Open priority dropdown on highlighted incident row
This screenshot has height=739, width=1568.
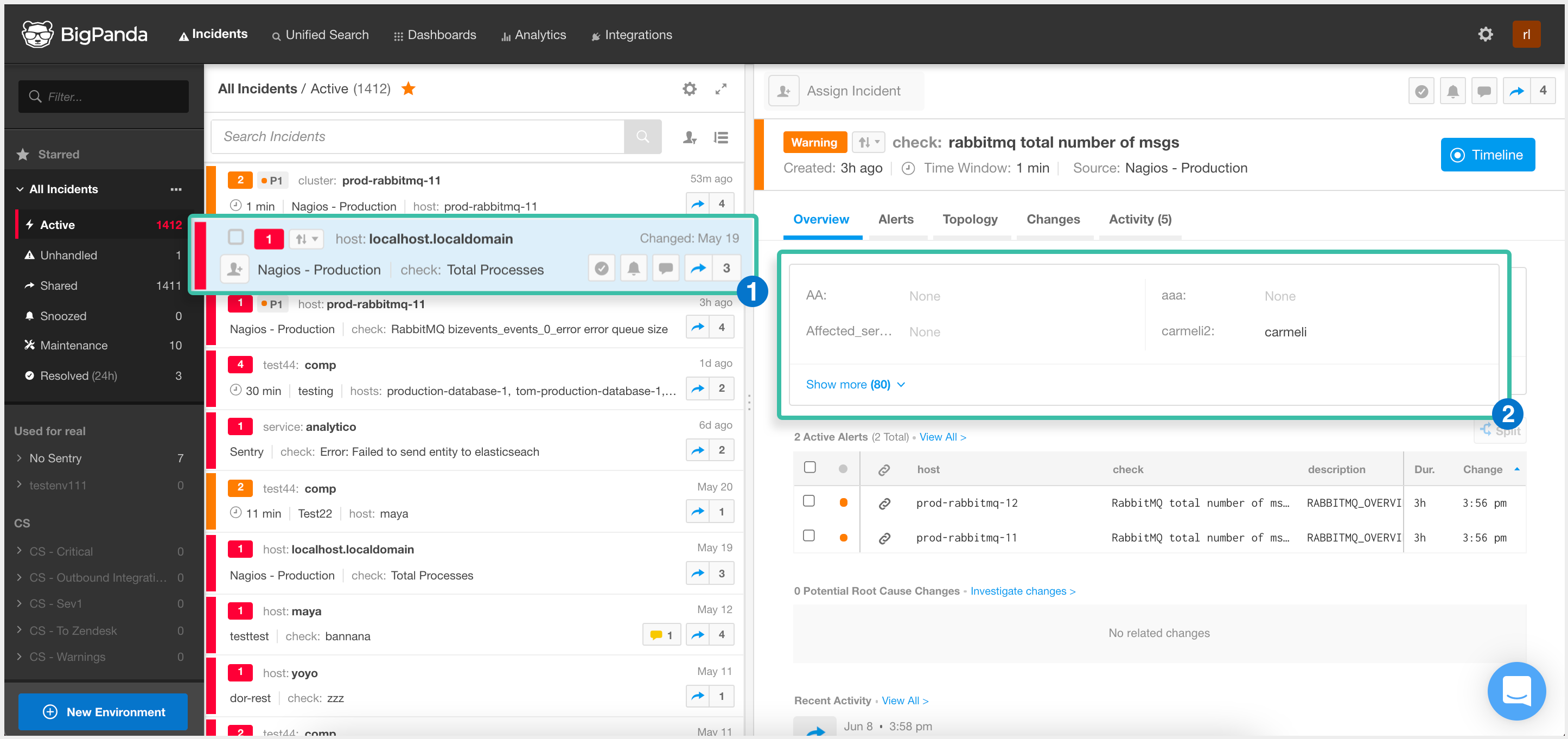[306, 239]
